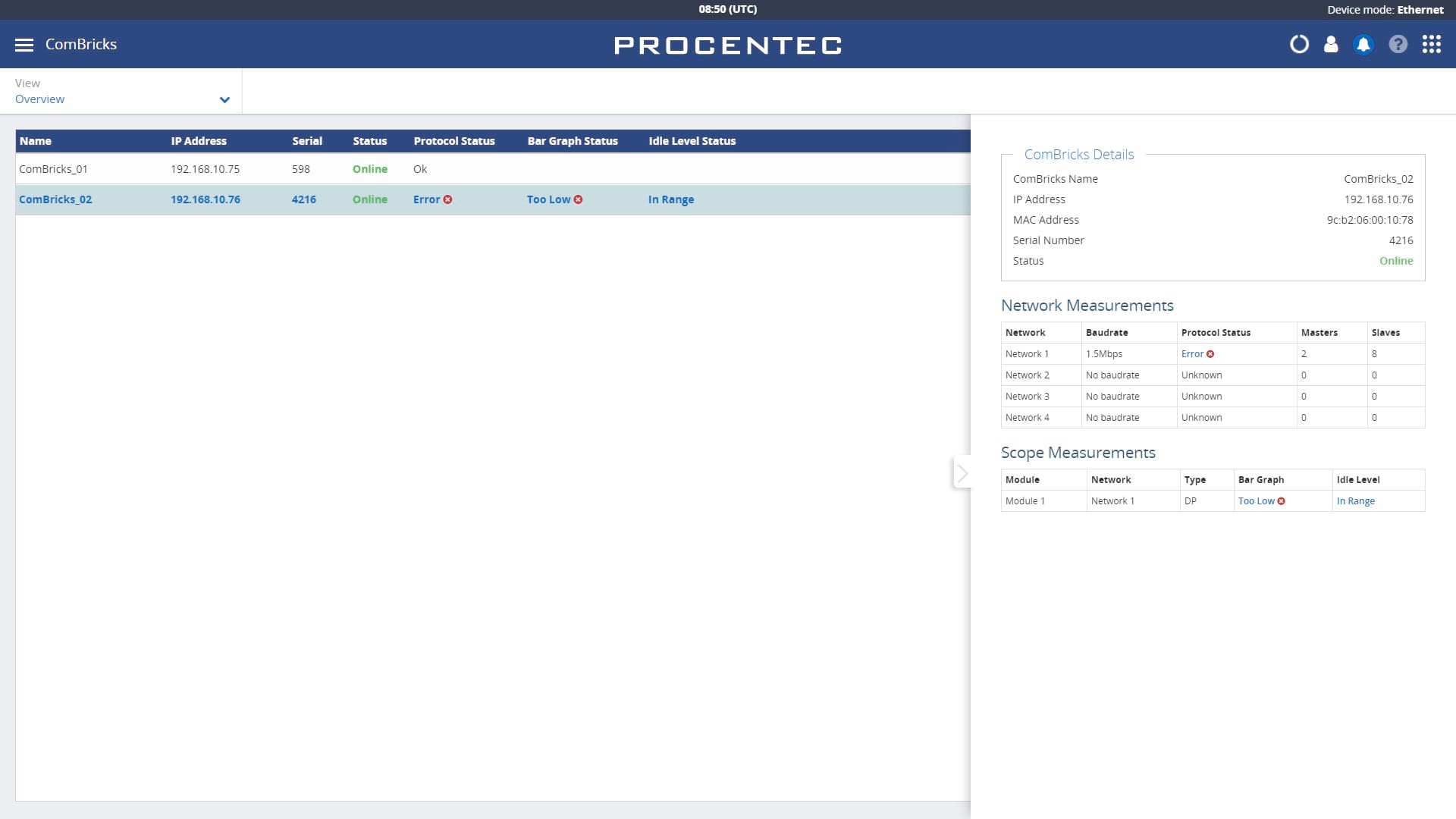Click the Module 1 Too Low link
Viewport: 1456px width, 819px height.
click(x=1257, y=501)
